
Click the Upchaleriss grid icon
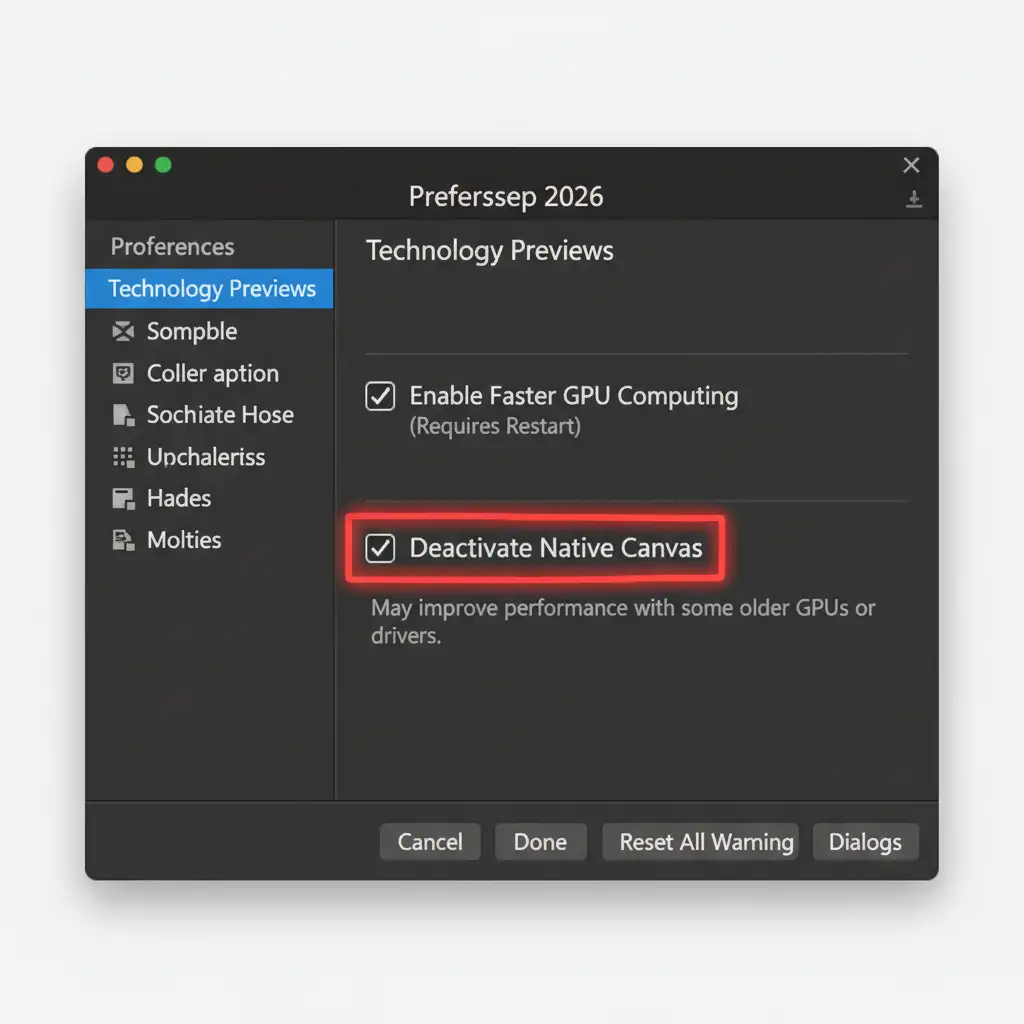123,457
